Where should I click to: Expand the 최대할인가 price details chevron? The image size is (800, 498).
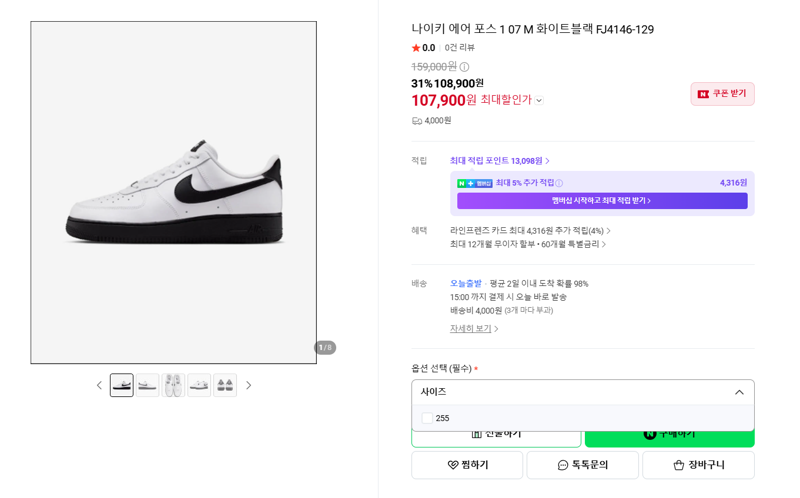[539, 101]
